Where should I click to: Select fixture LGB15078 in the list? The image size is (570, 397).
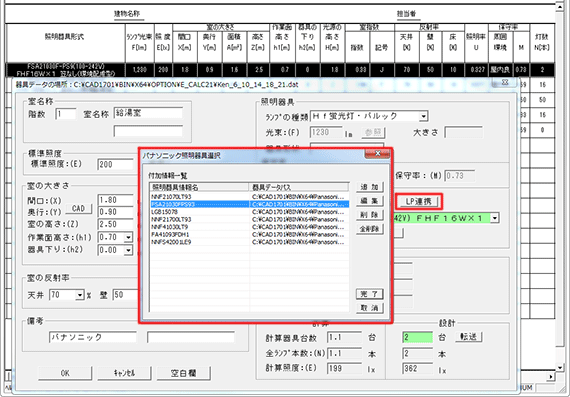[x=249, y=212]
